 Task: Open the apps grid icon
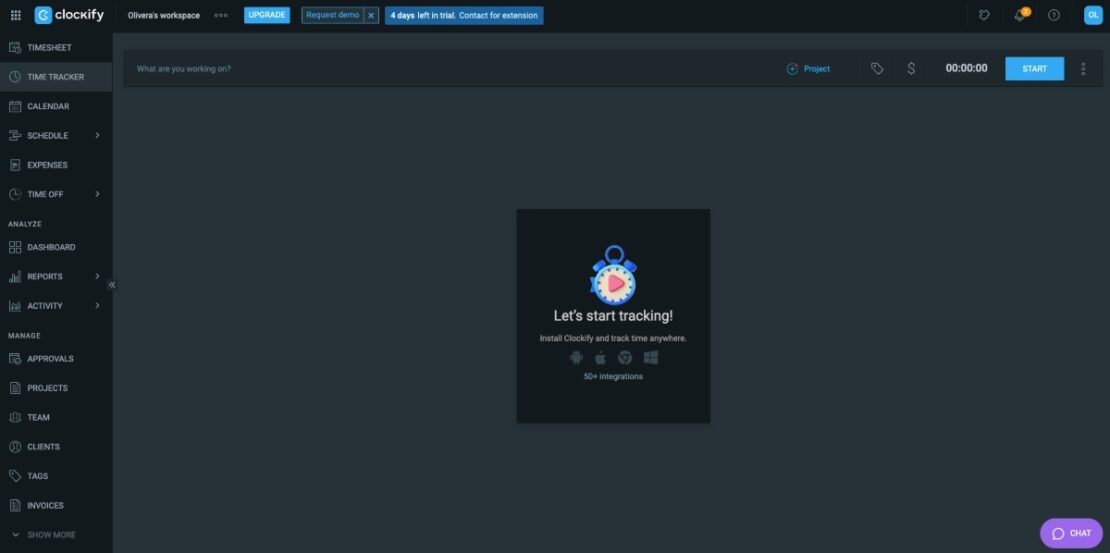15,15
